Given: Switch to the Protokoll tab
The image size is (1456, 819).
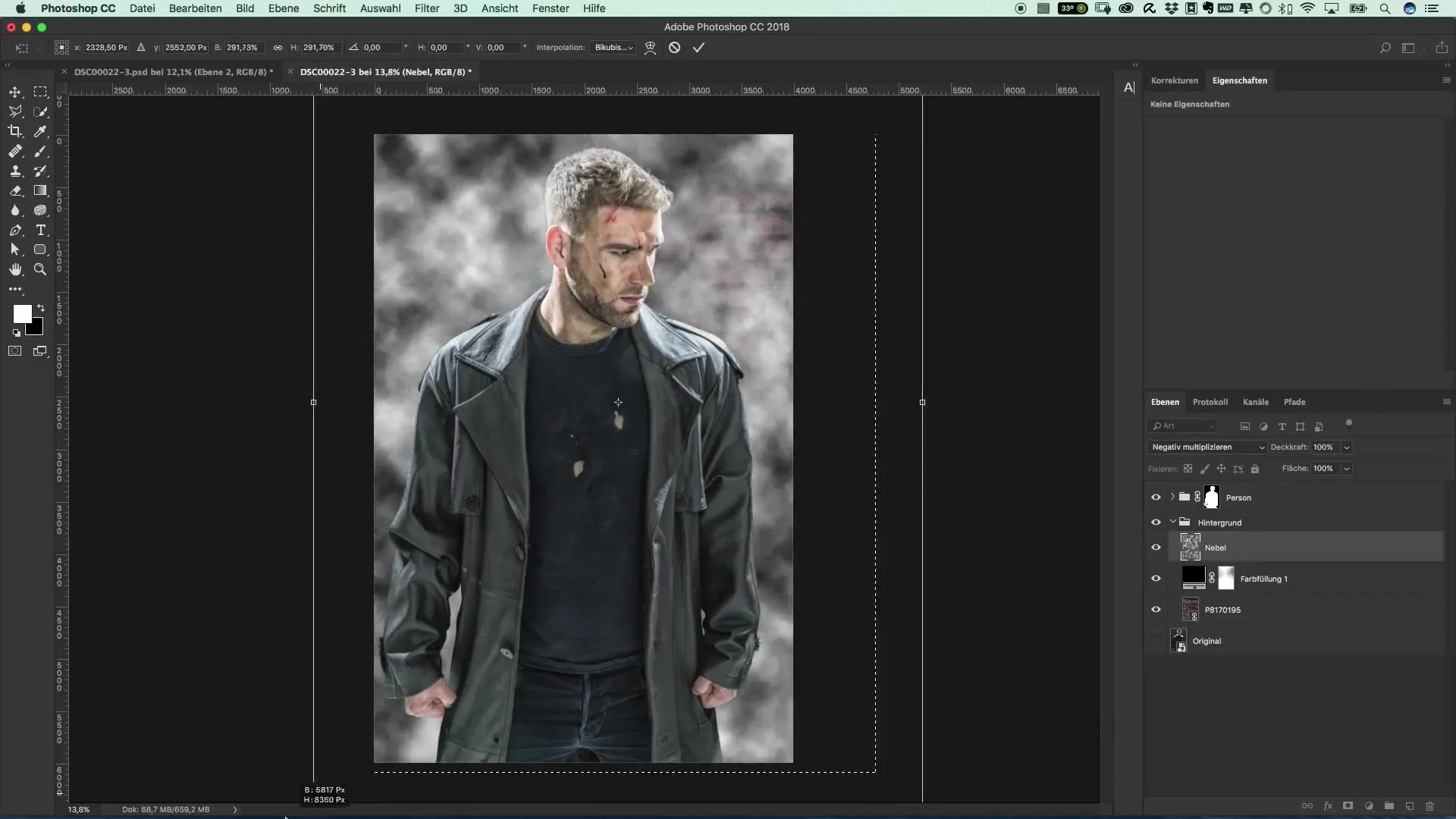Looking at the screenshot, I should point(1210,402).
